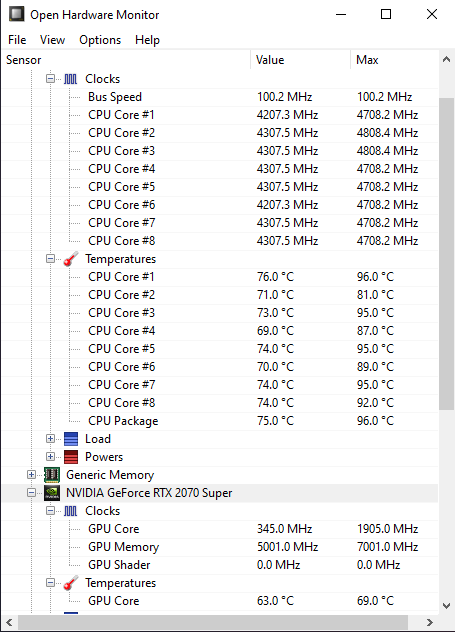
Task: Click the CPU Temperatures thermometer icon
Action: 71,259
